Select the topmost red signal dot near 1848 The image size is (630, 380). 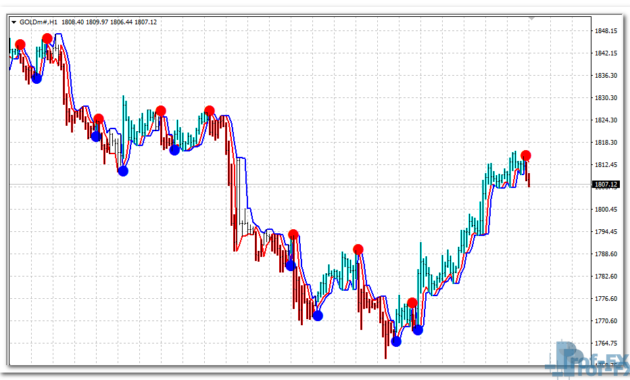pyautogui.click(x=47, y=39)
